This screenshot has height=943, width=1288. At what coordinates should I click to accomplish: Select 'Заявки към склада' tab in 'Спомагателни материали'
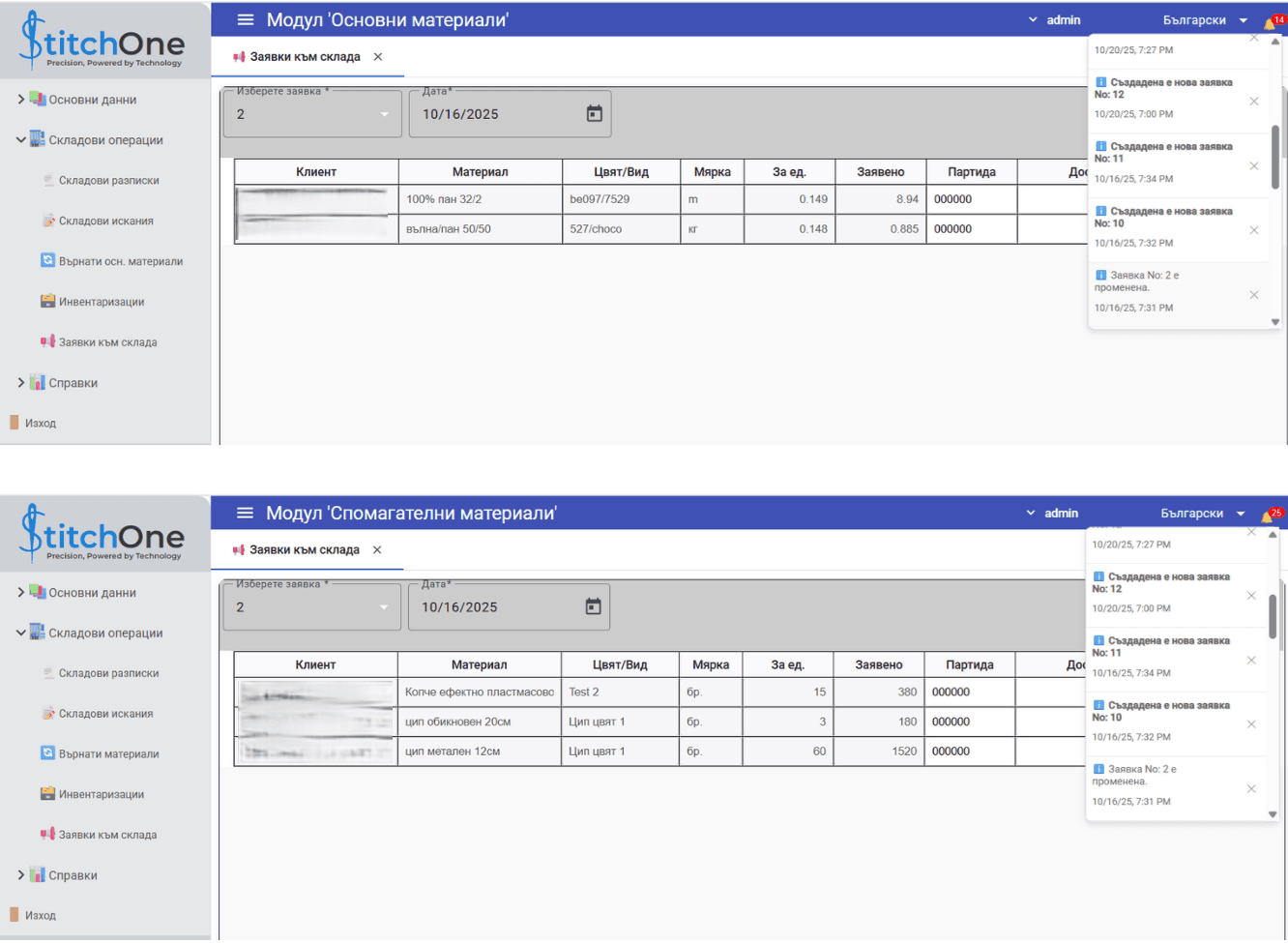click(x=304, y=550)
